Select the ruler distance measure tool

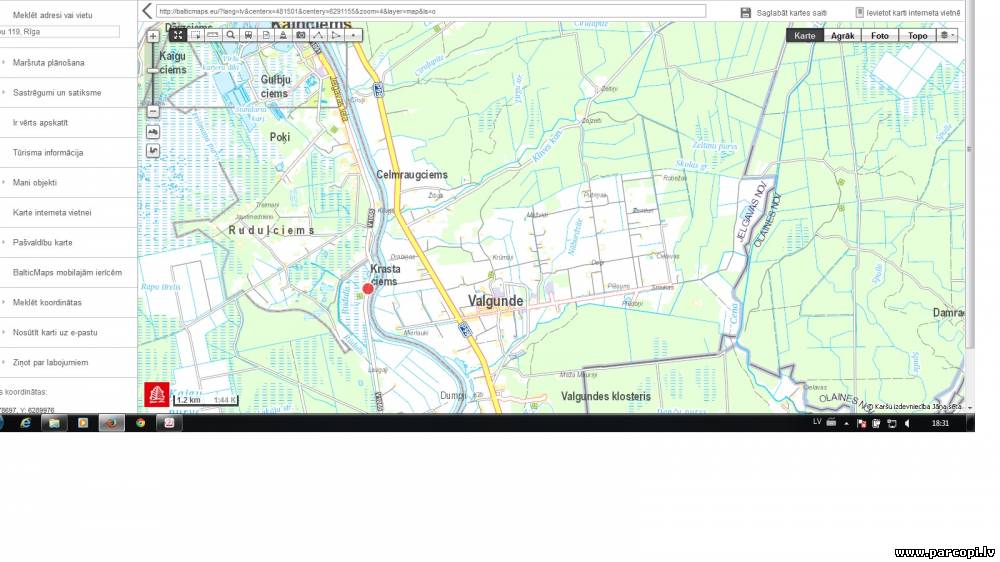point(213,36)
